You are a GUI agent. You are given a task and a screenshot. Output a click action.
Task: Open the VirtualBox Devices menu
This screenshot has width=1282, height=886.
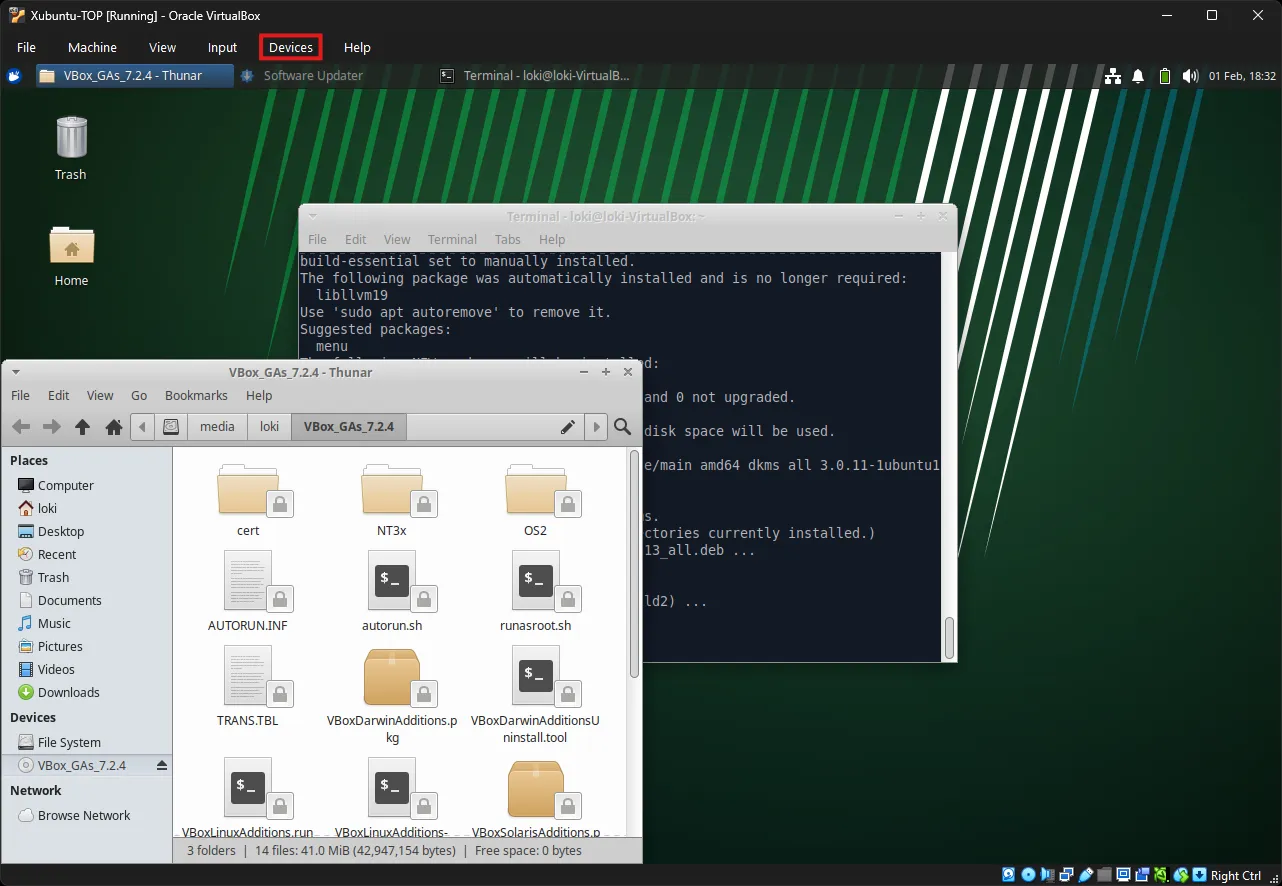[291, 47]
